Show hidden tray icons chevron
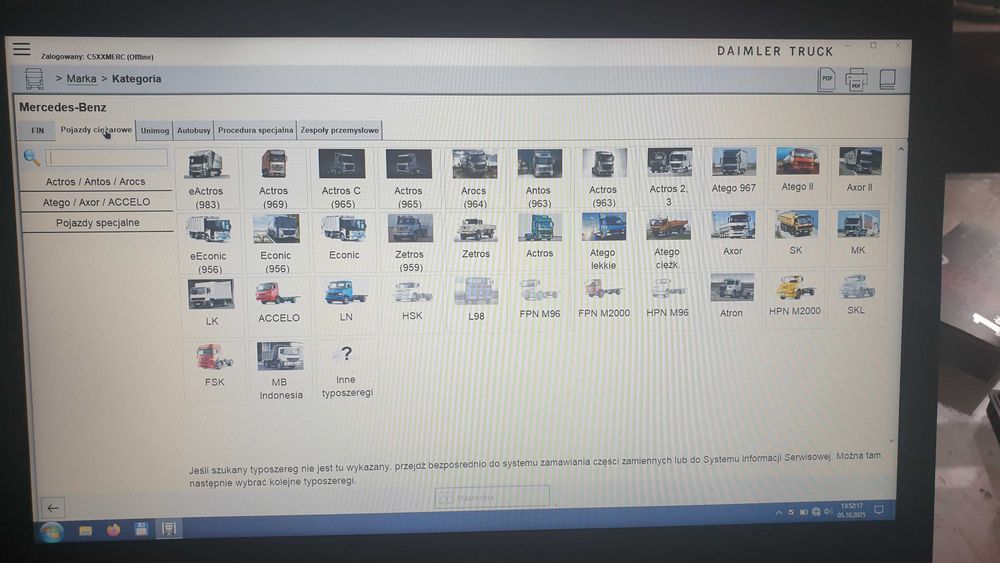Screen dimensions: 1000x563 pyautogui.click(x=779, y=513)
